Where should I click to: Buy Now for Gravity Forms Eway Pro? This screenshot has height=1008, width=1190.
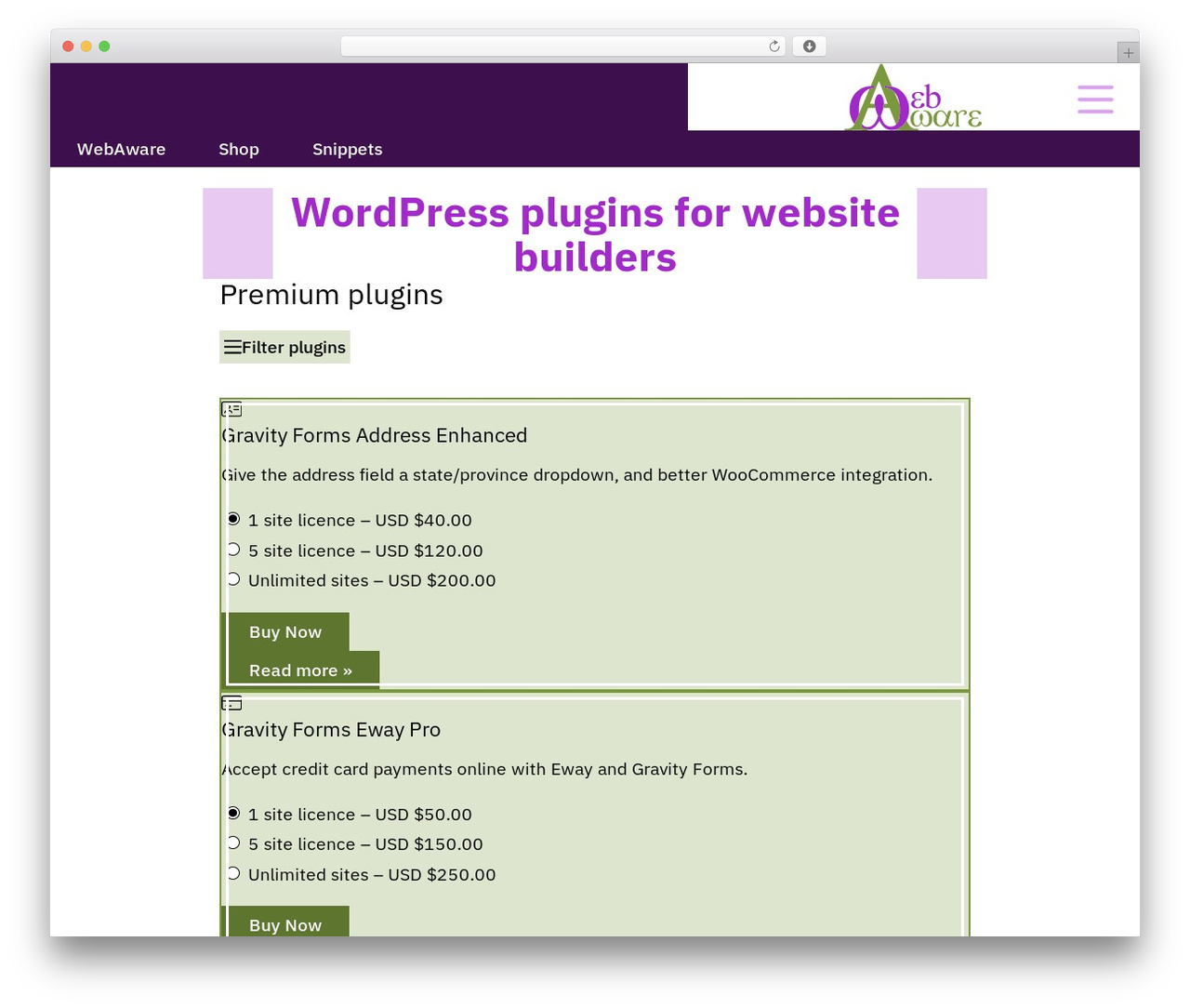tap(285, 922)
